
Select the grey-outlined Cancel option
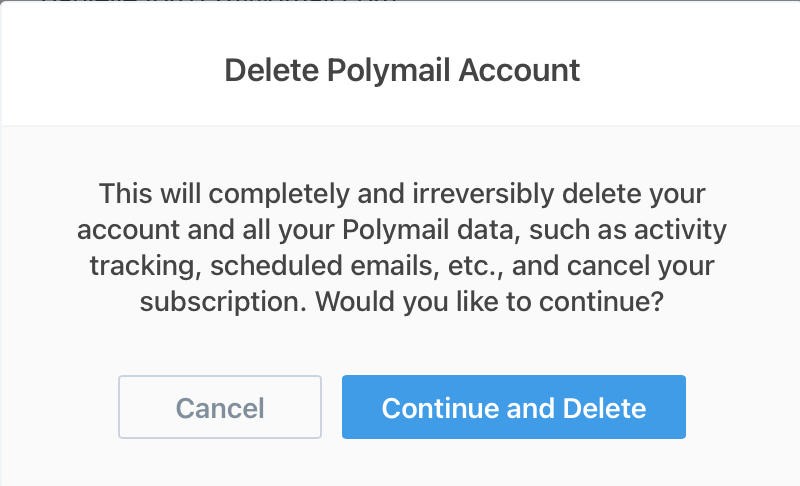point(220,407)
